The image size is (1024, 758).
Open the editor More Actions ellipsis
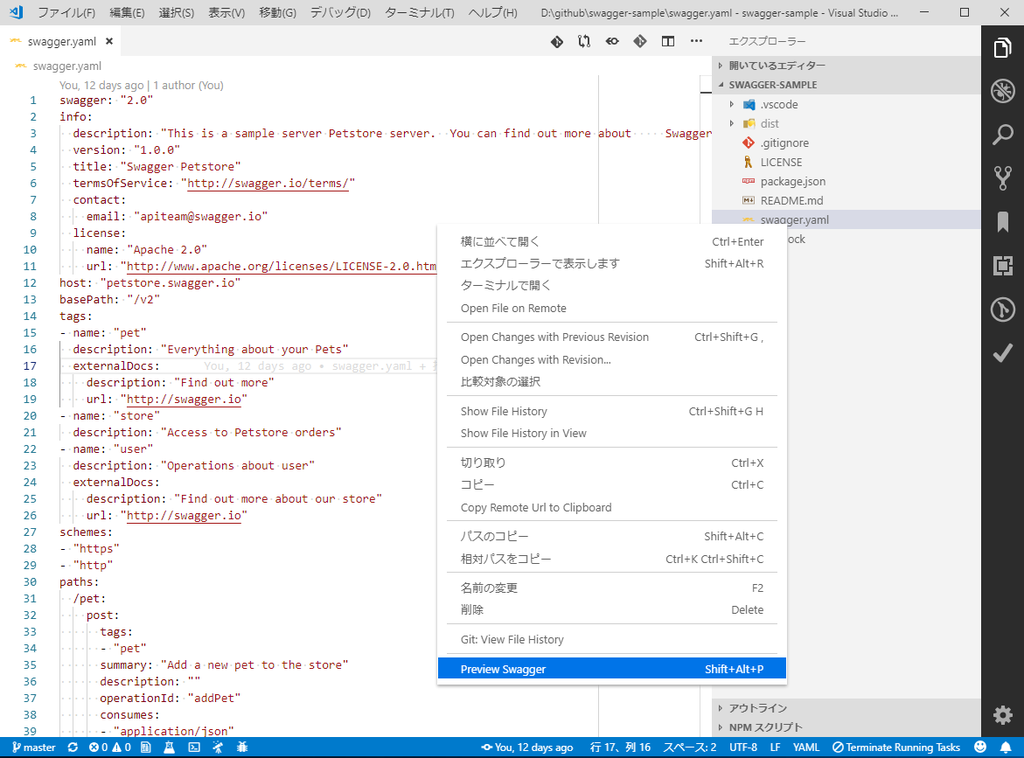point(696,41)
